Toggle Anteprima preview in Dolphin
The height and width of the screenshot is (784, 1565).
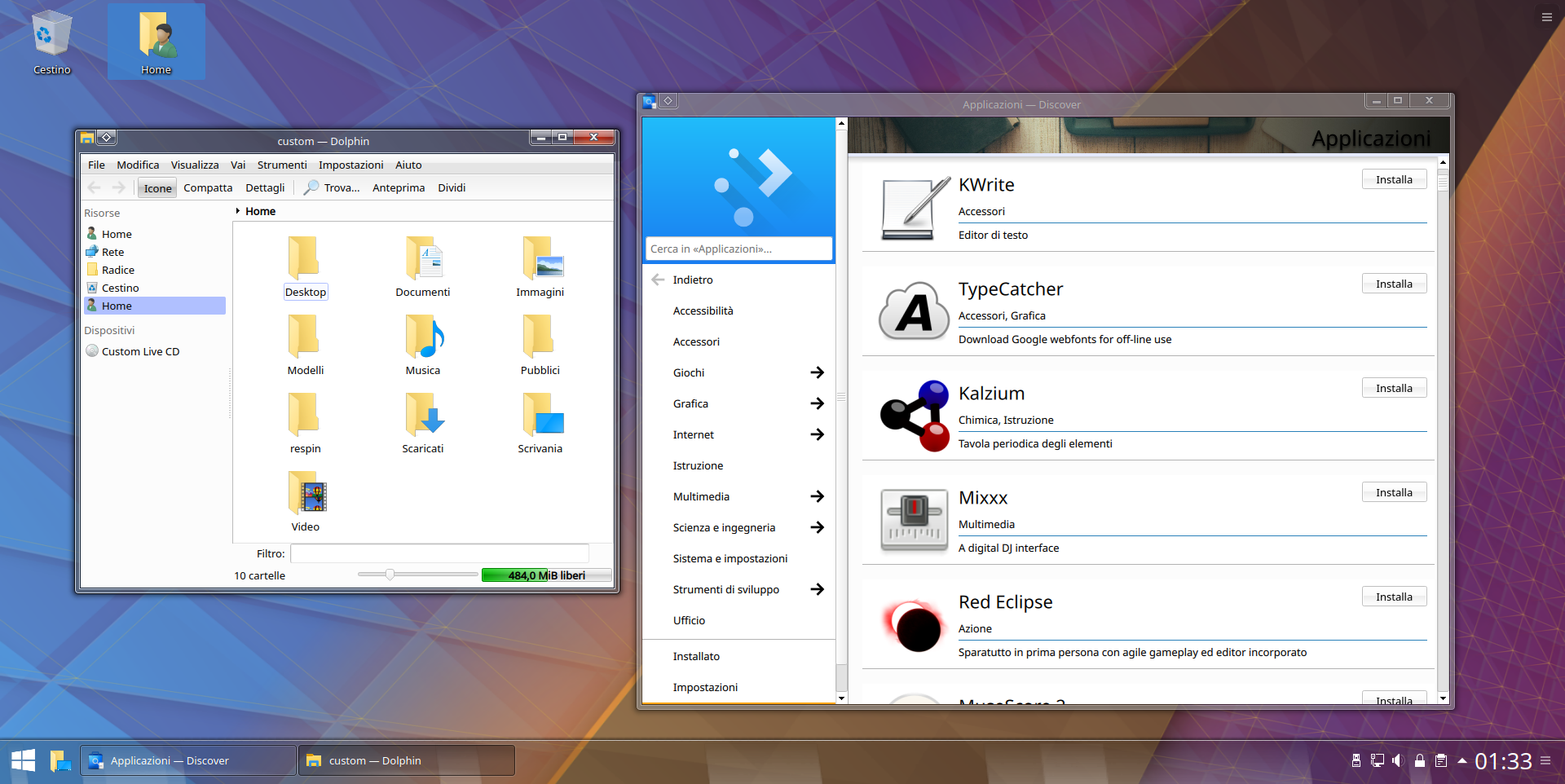point(399,188)
